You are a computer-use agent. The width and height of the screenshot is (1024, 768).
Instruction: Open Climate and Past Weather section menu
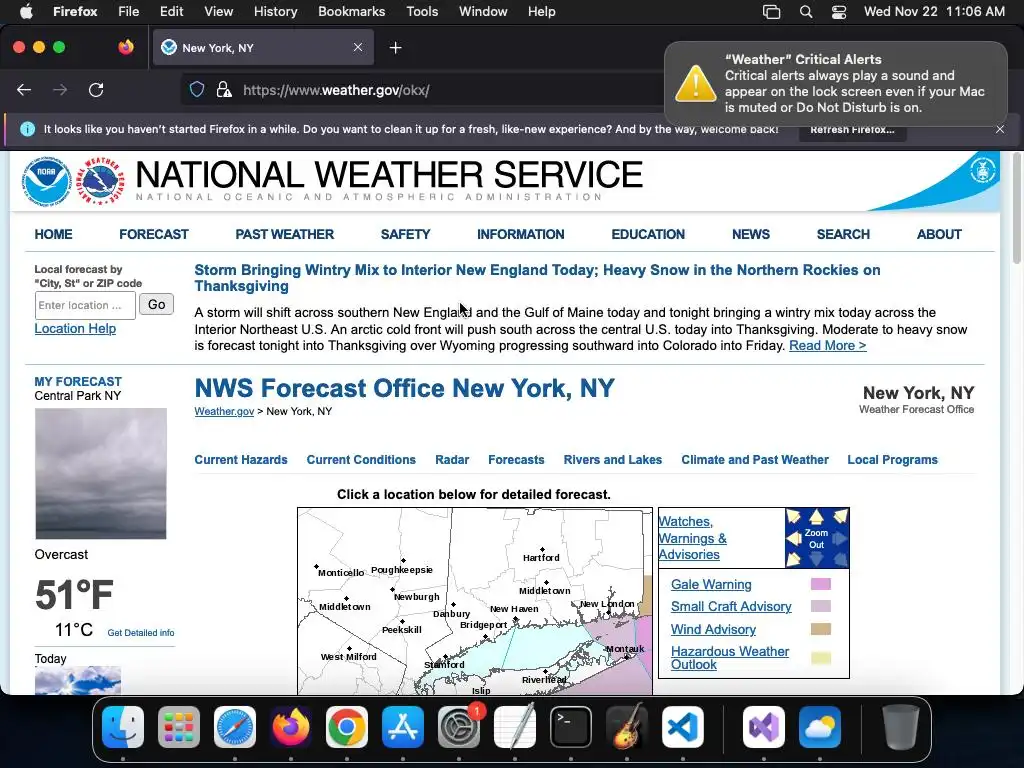coord(755,460)
